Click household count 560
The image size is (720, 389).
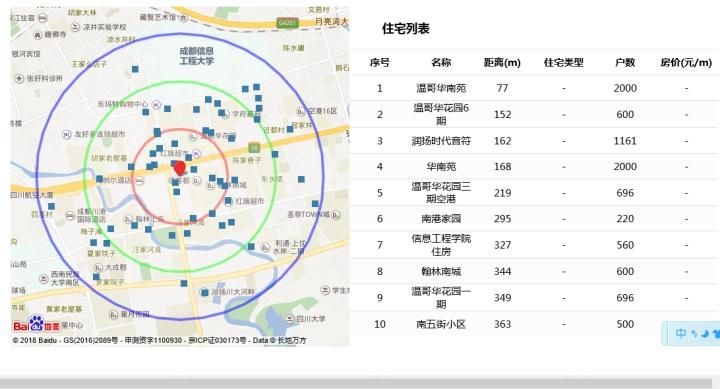click(x=625, y=245)
